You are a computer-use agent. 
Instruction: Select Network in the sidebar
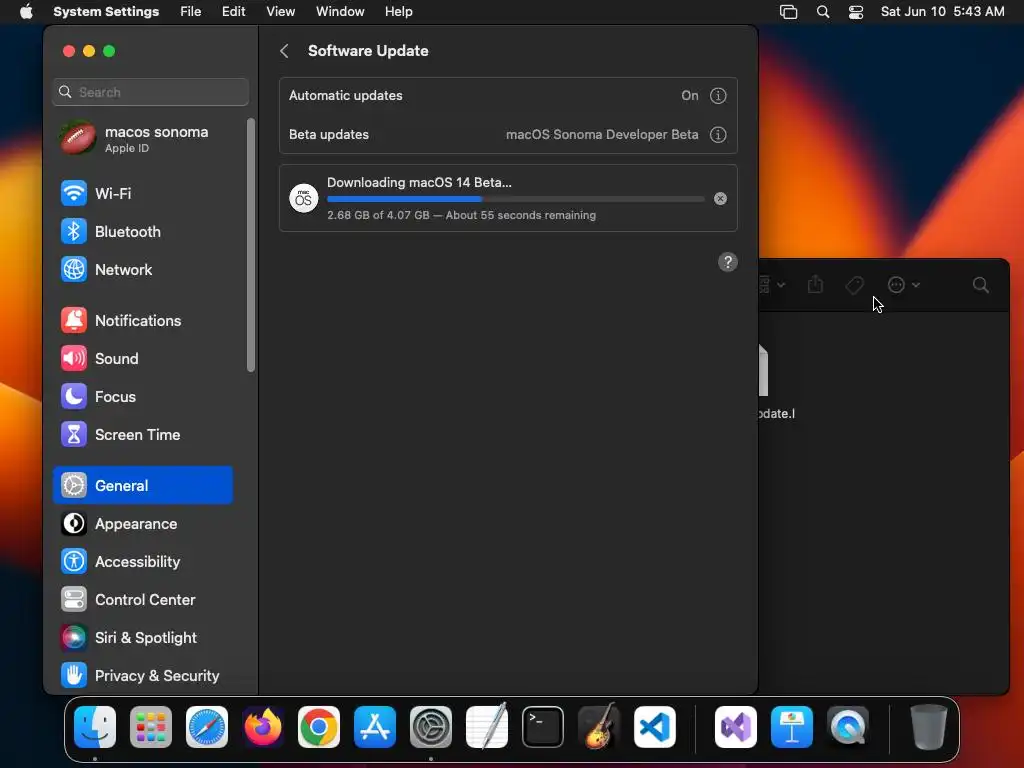click(142, 270)
